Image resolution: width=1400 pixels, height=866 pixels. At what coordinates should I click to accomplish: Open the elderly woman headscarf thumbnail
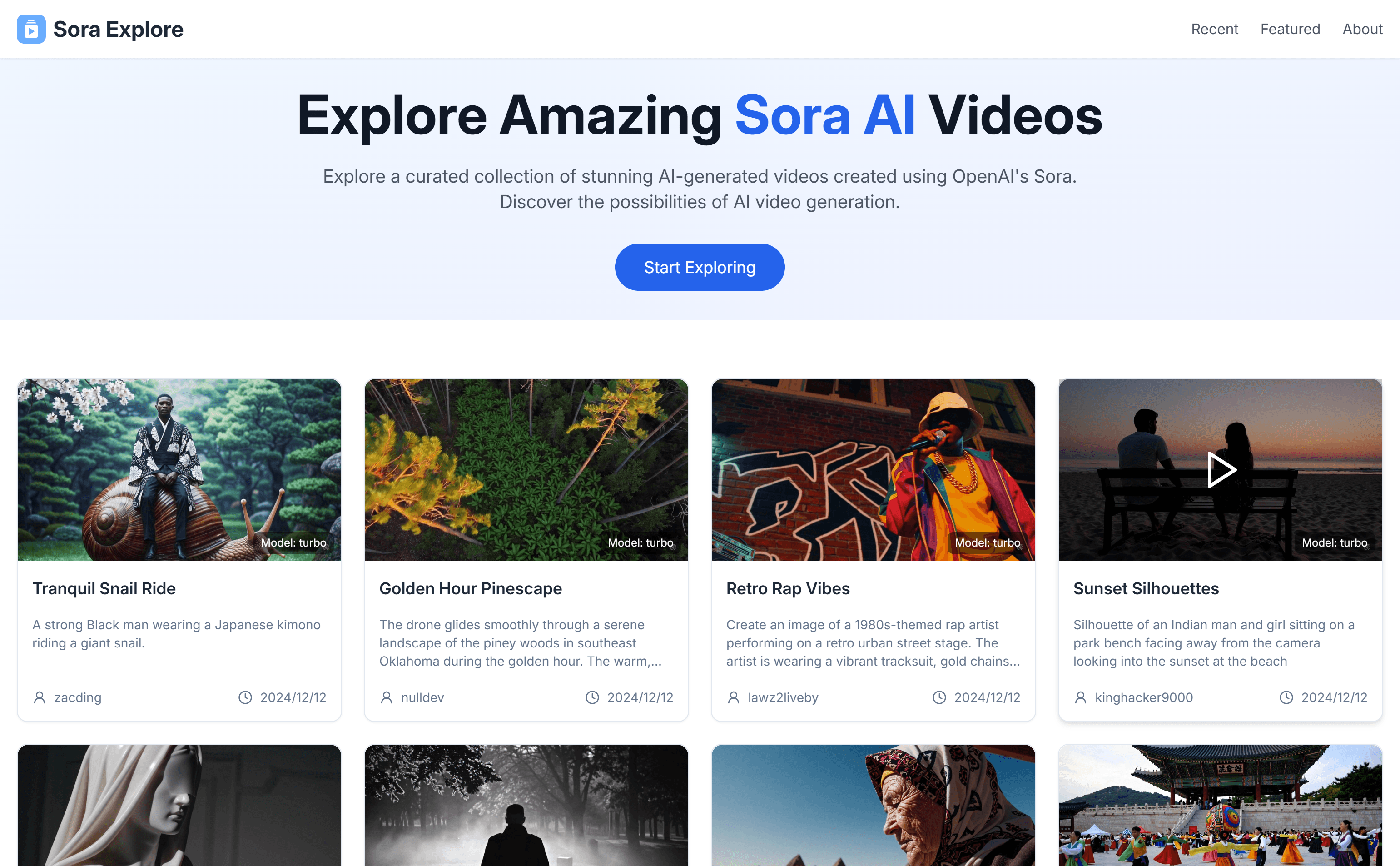(873, 805)
